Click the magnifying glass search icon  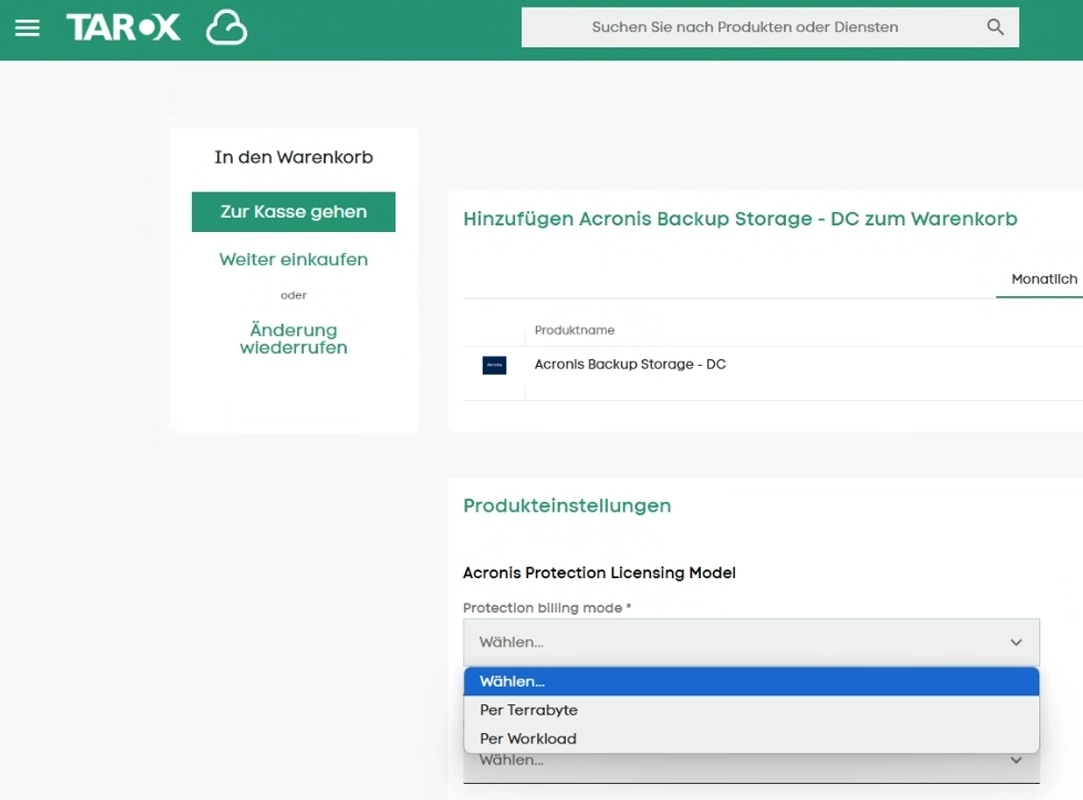coord(995,27)
